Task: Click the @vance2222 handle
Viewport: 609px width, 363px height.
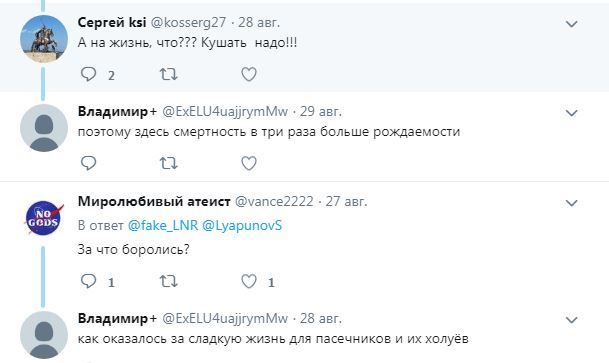Action: [274, 201]
